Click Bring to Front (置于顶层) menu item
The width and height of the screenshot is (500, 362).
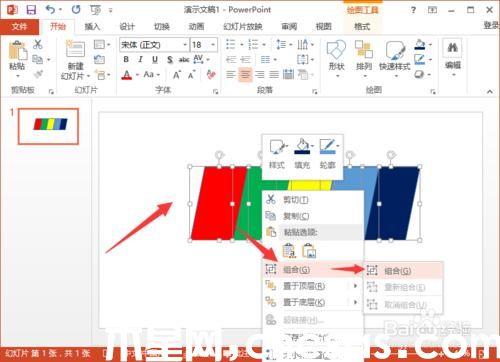click(x=313, y=286)
